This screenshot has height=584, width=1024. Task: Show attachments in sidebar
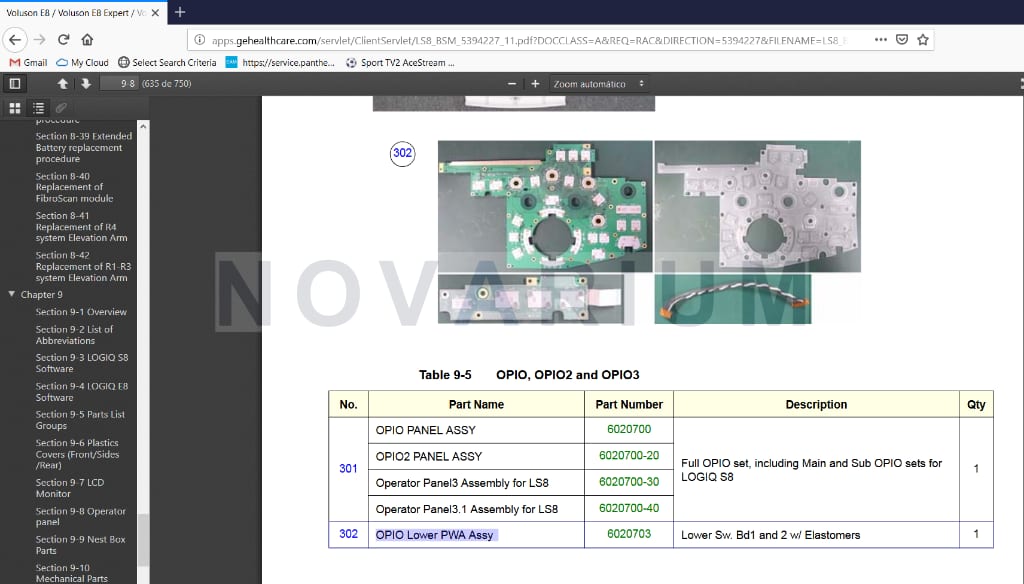(61, 108)
